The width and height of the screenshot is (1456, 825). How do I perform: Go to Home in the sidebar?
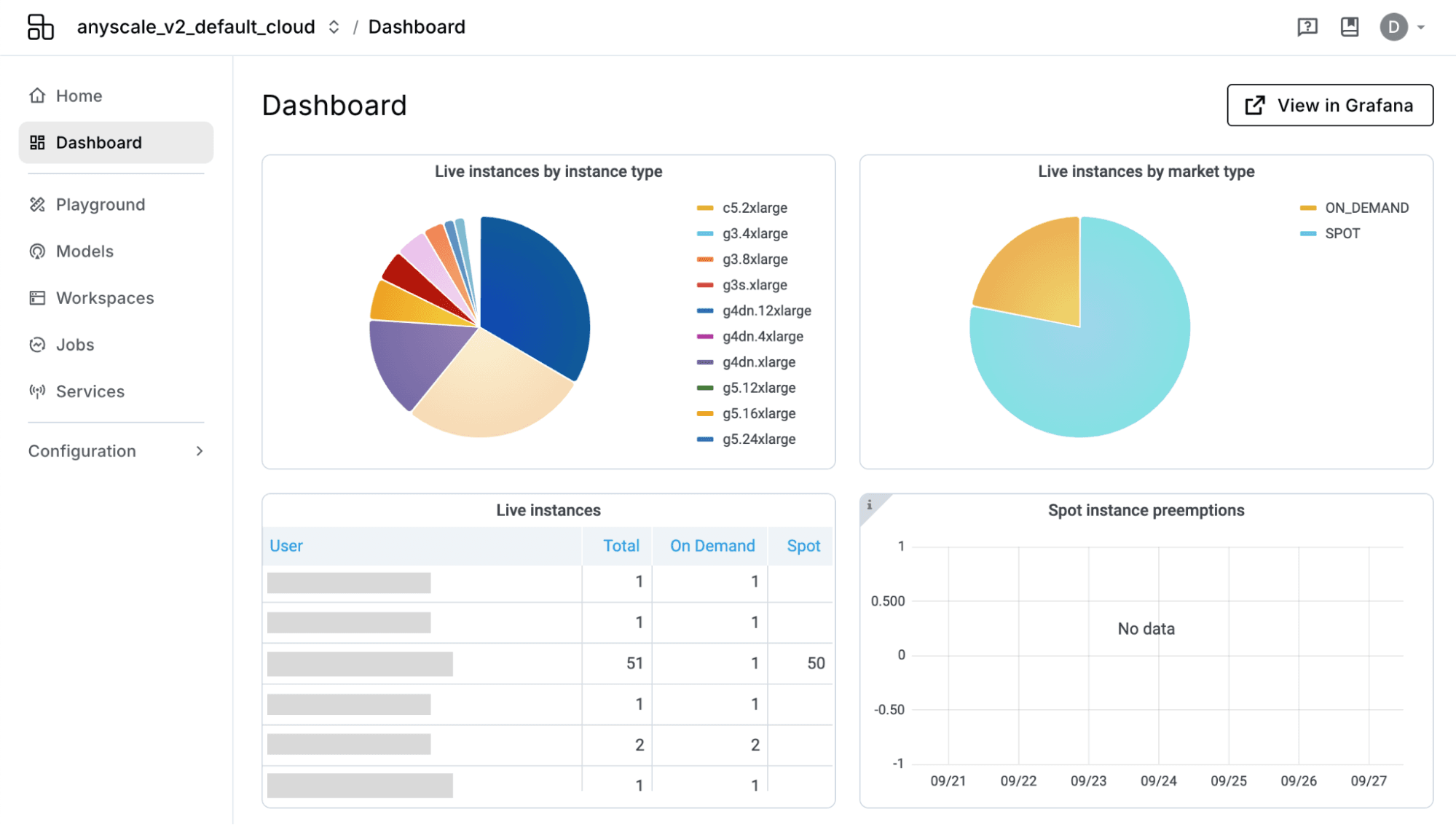(x=116, y=95)
